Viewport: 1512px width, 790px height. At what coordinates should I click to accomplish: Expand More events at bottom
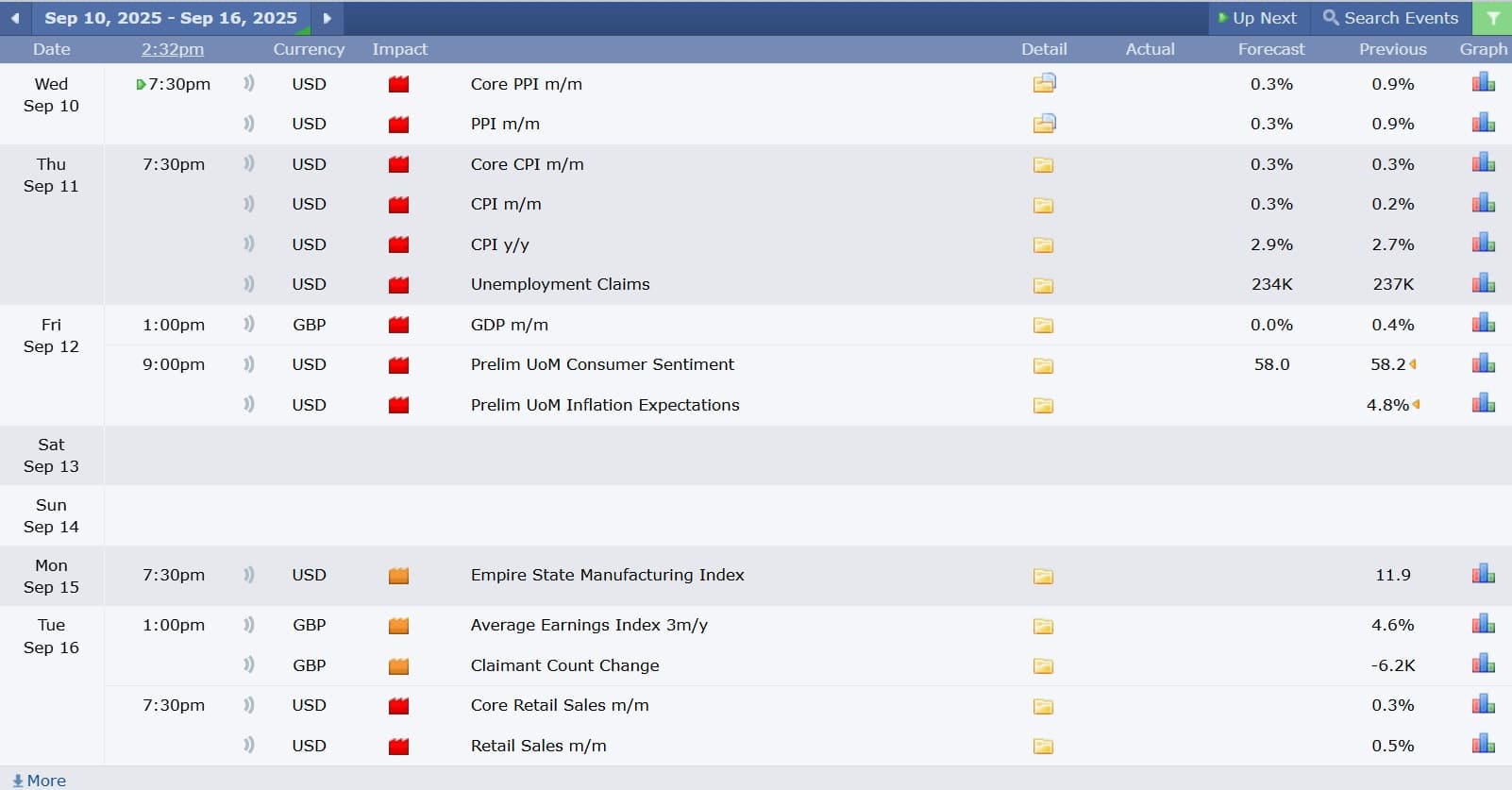[40, 781]
